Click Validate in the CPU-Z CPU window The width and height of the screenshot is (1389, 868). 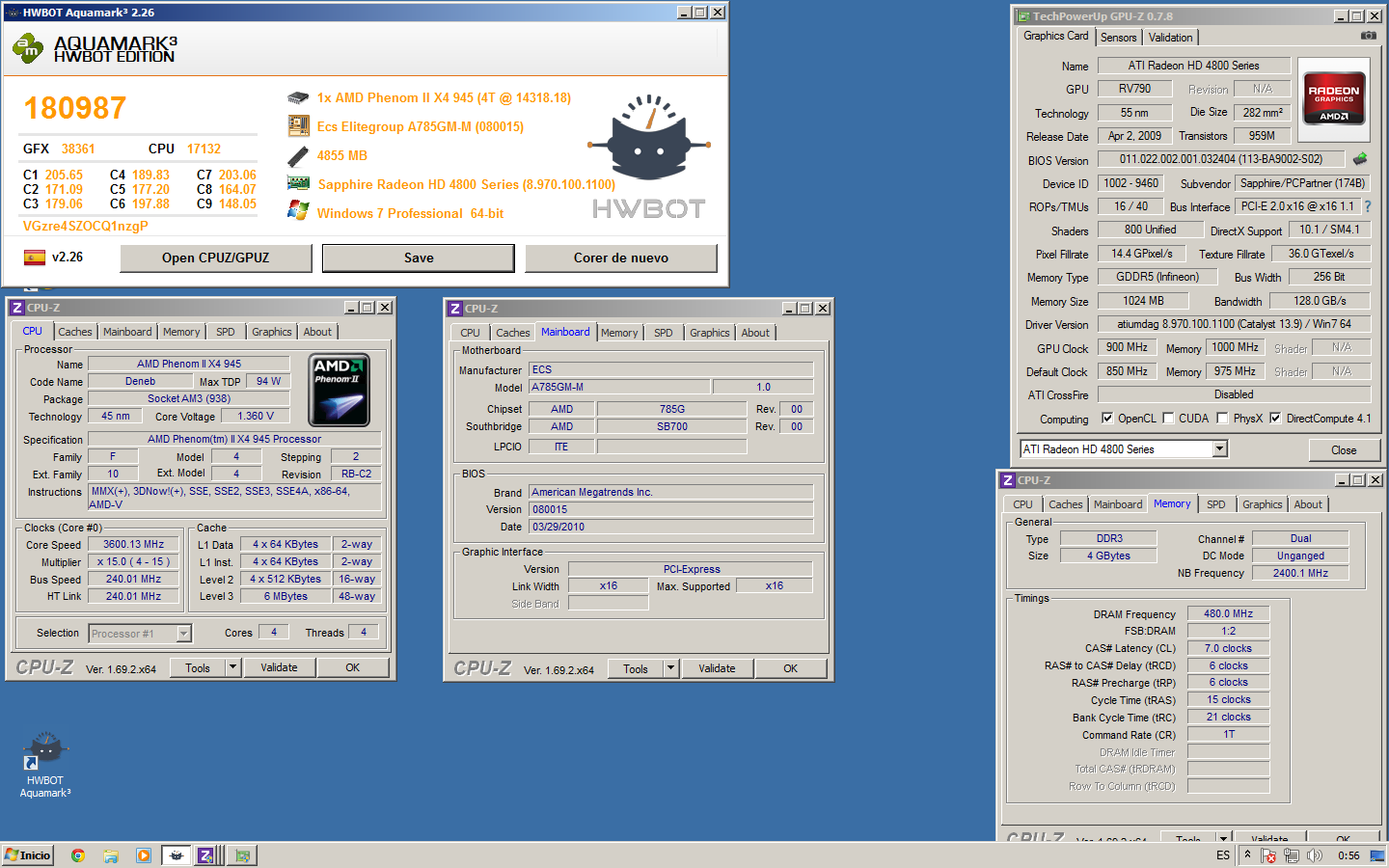pos(279,667)
